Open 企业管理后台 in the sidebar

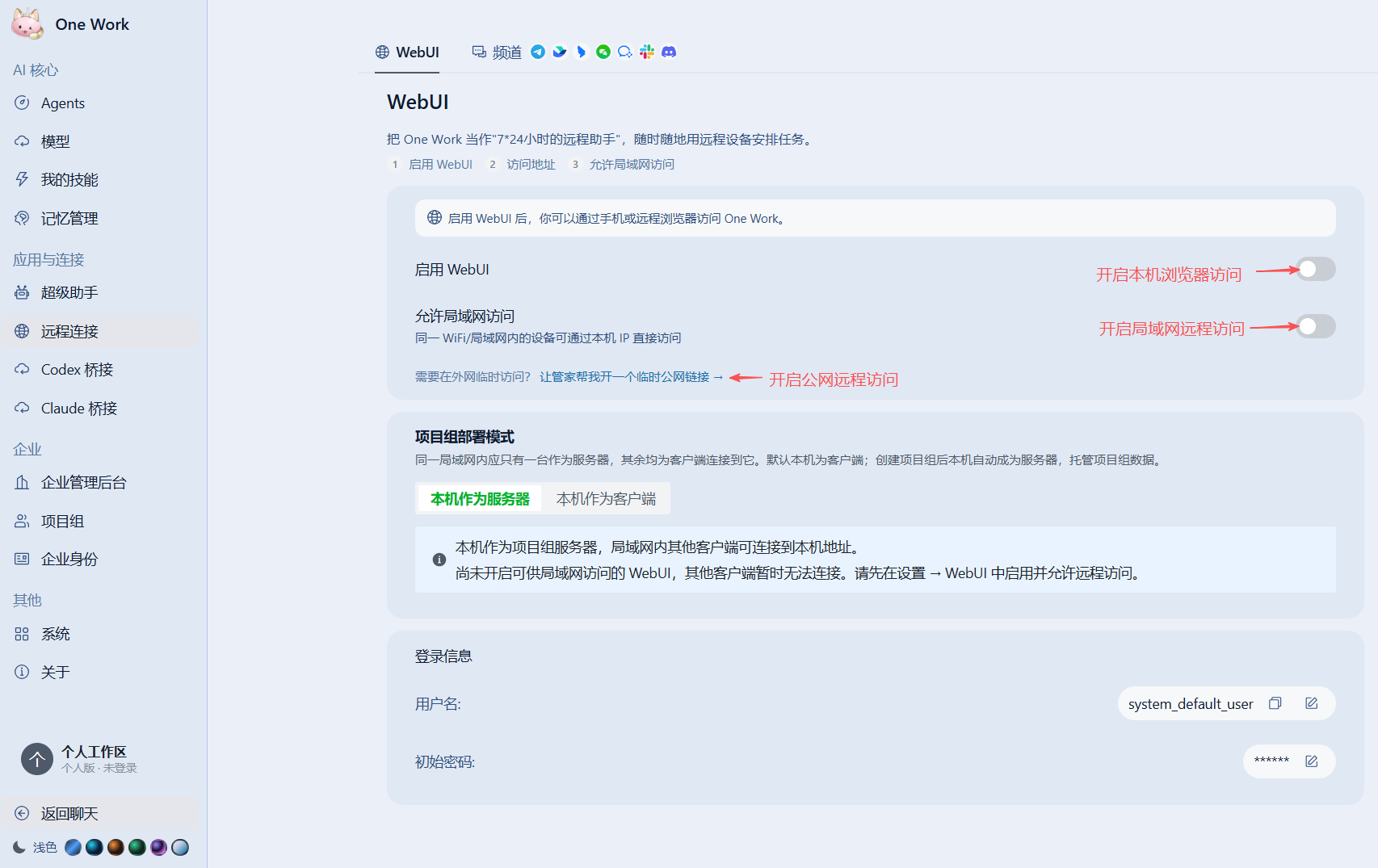pyautogui.click(x=102, y=482)
